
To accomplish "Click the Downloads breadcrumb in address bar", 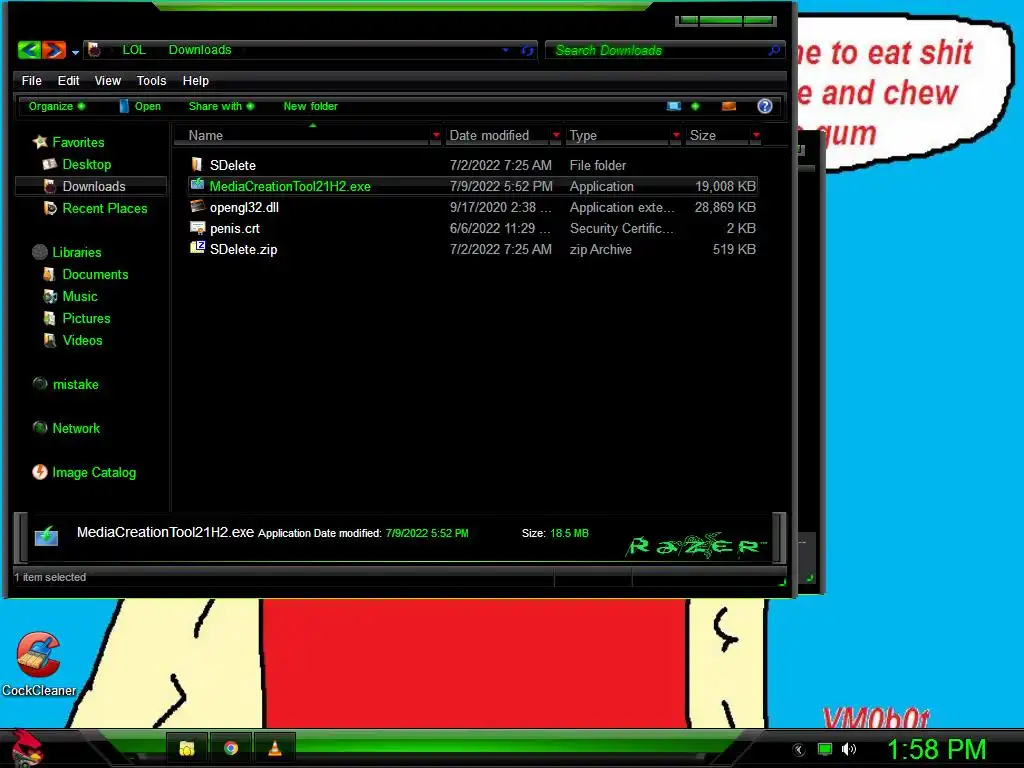I will coord(200,50).
